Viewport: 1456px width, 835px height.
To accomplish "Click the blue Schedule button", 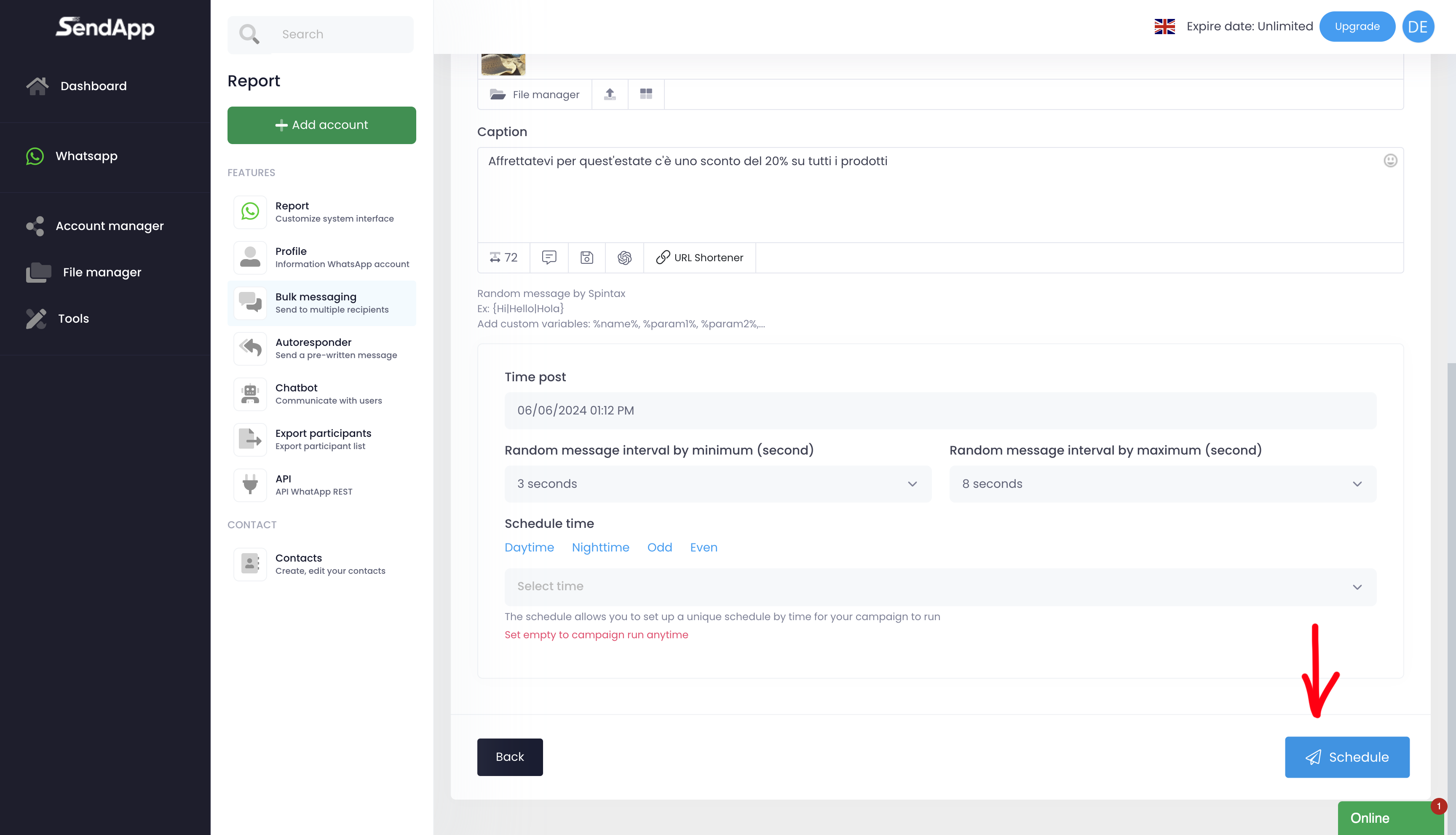I will 1346,757.
